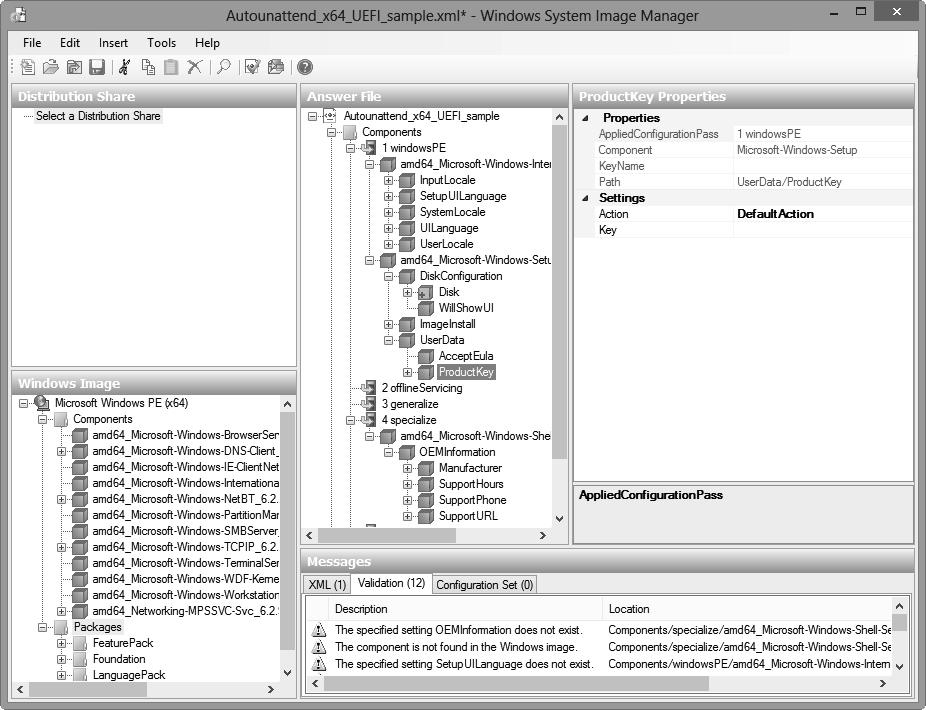926x710 pixels.
Task: Select the SetupUILanguage validation message row
Action: (x=598, y=664)
